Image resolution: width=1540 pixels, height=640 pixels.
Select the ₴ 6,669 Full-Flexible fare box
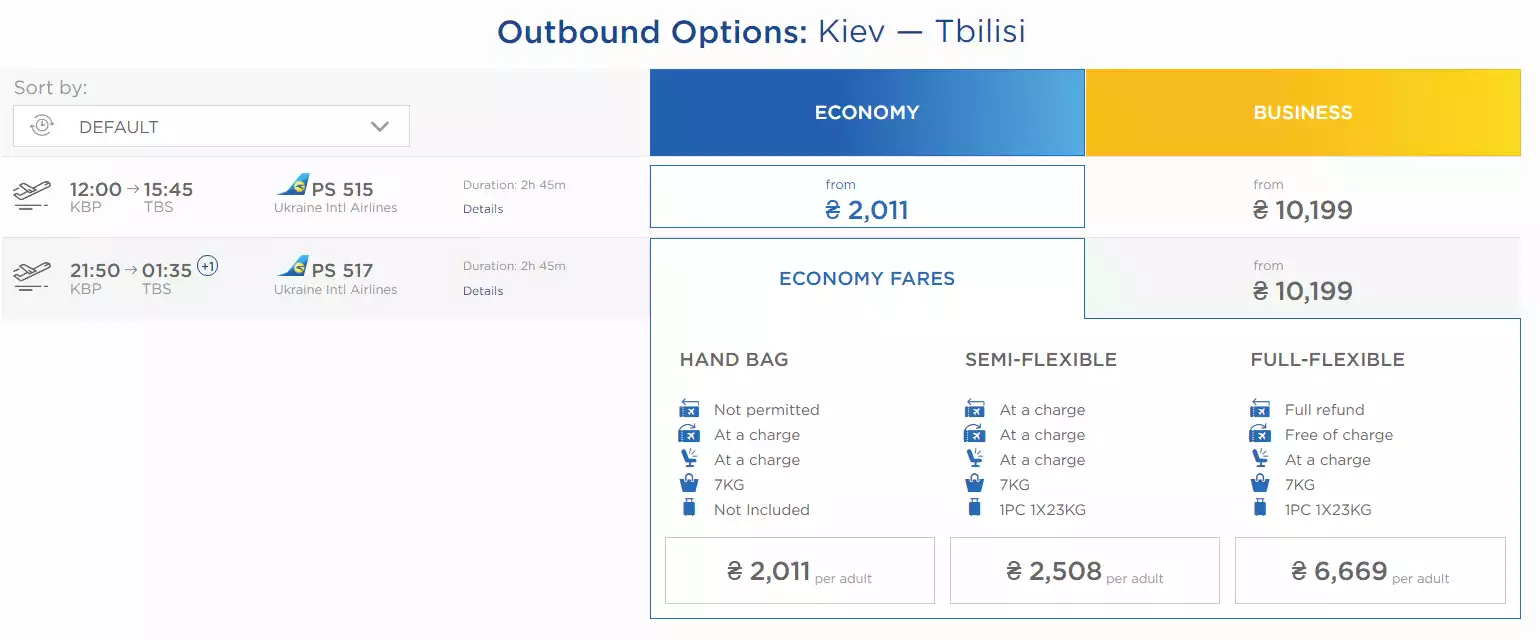tap(1369, 570)
